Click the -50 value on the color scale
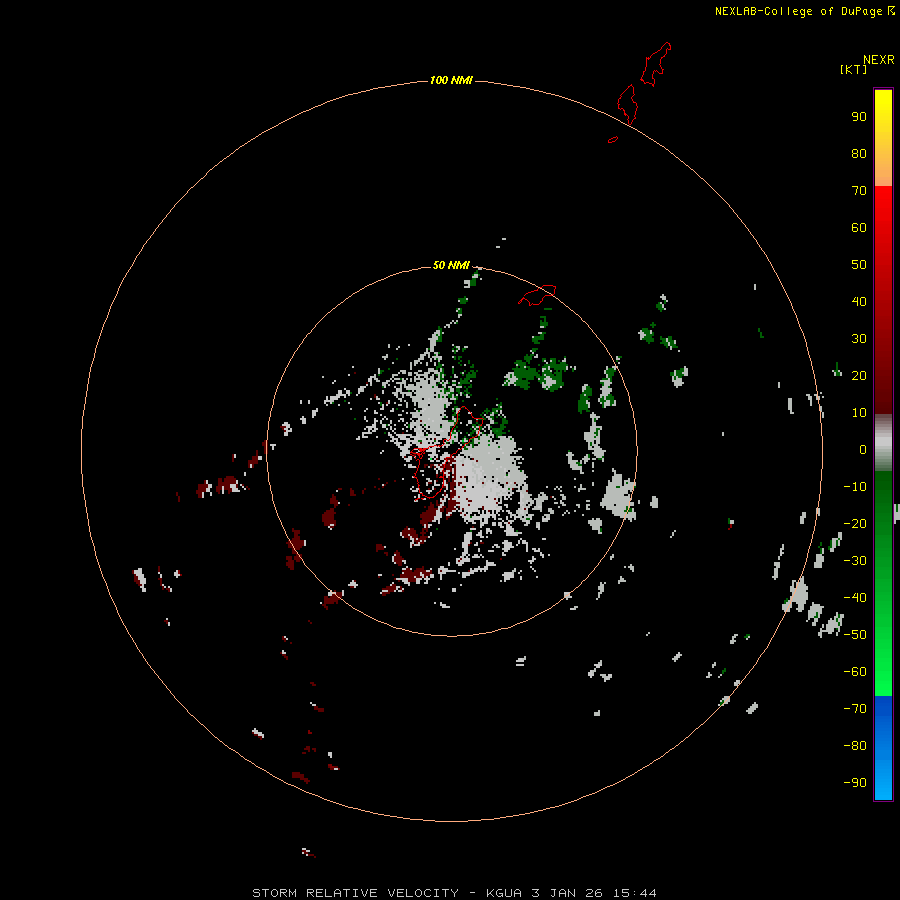 (855, 635)
